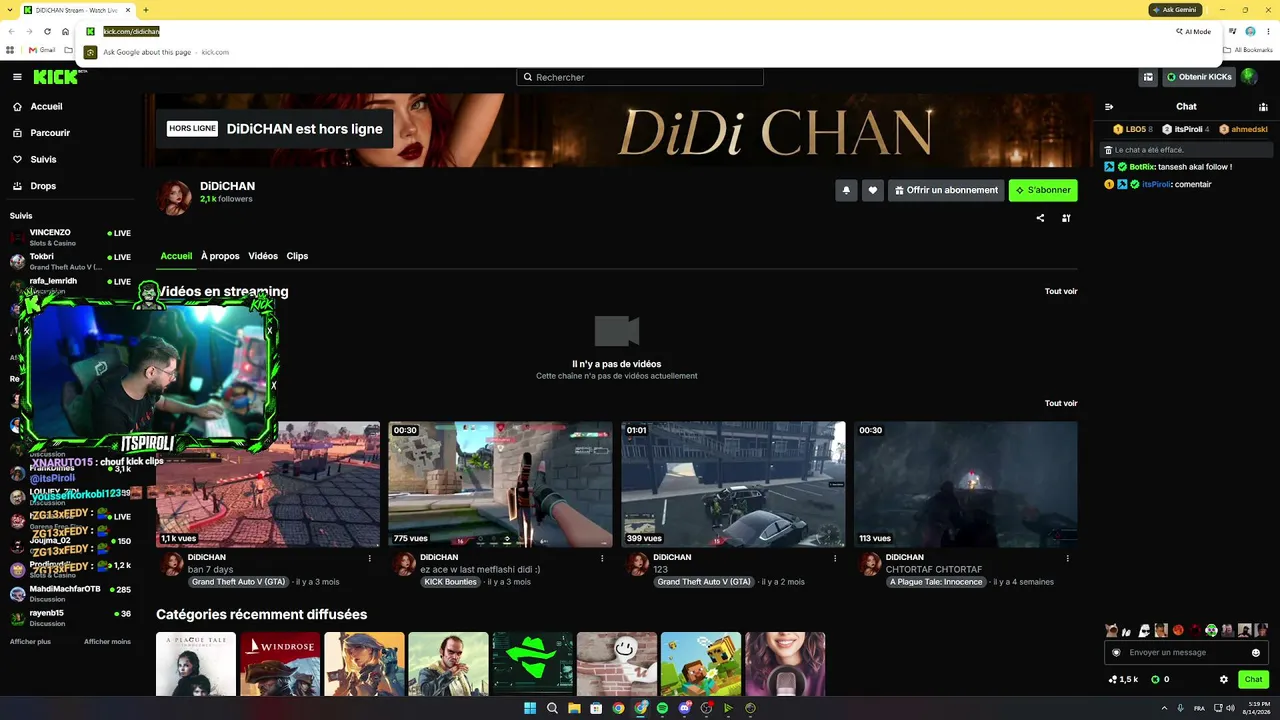Open chat settings gear
The height and width of the screenshot is (720, 1280).
click(x=1224, y=680)
